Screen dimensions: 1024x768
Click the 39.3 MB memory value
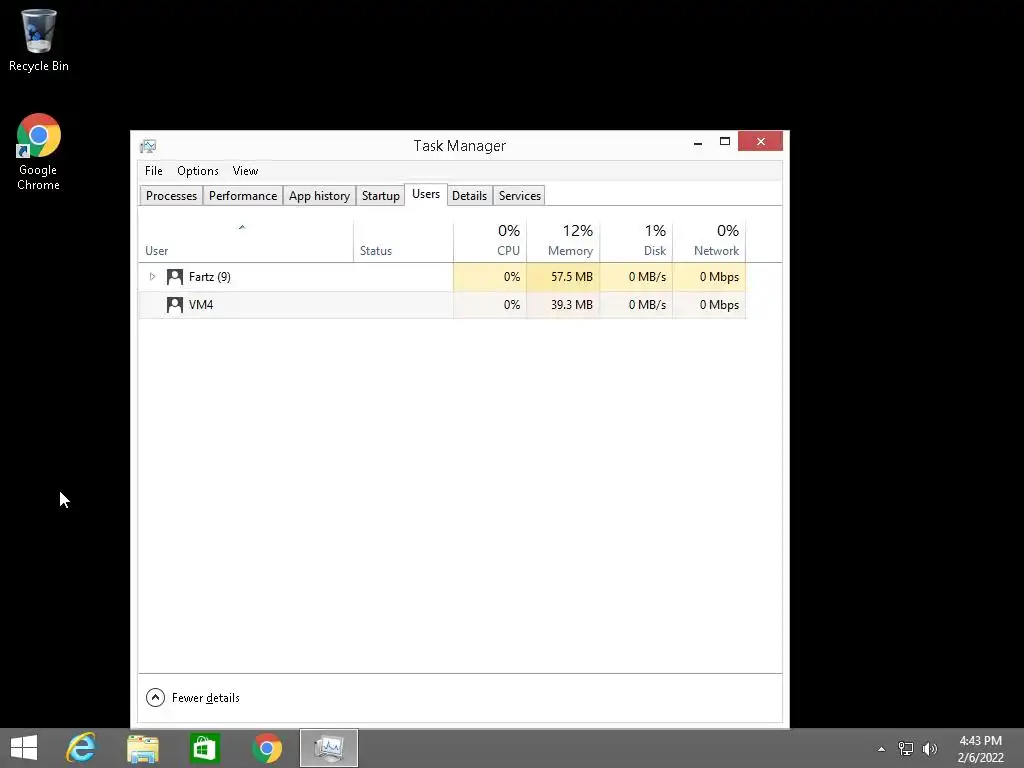click(571, 305)
